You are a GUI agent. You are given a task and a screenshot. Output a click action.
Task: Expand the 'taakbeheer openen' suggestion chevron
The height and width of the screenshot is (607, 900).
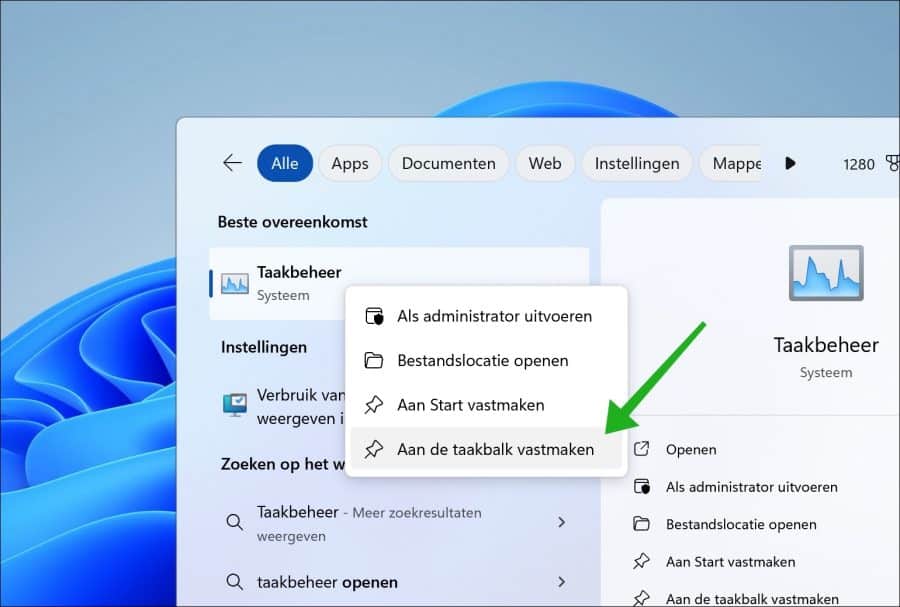562,581
